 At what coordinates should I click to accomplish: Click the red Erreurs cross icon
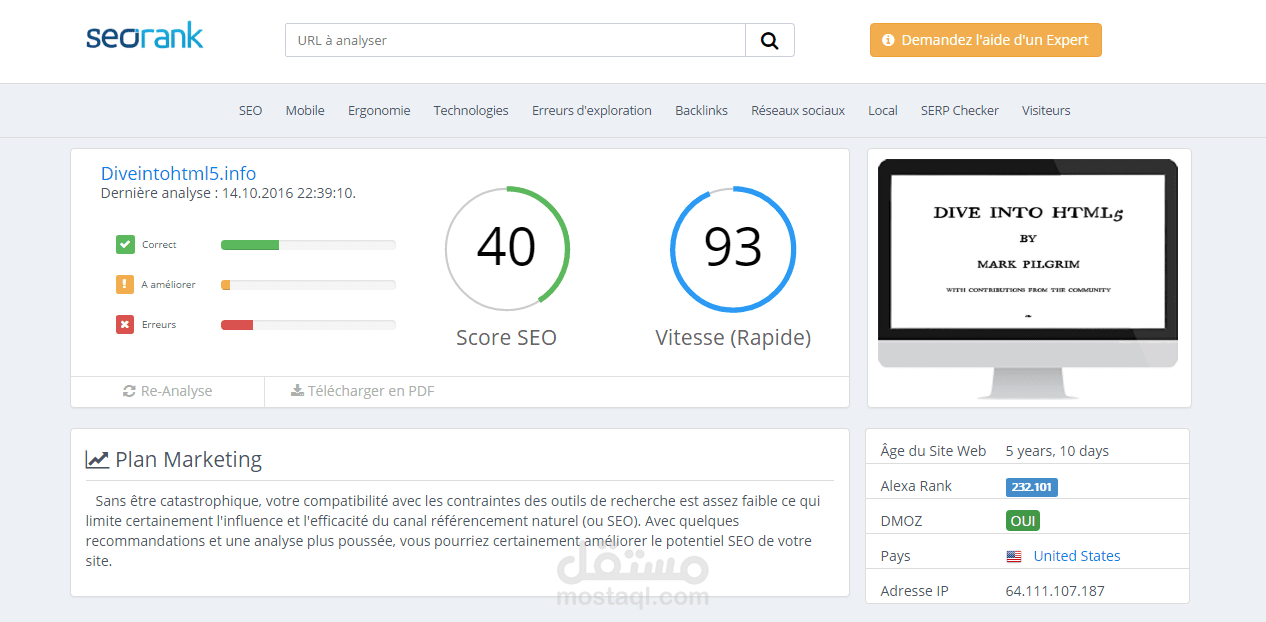click(x=125, y=324)
